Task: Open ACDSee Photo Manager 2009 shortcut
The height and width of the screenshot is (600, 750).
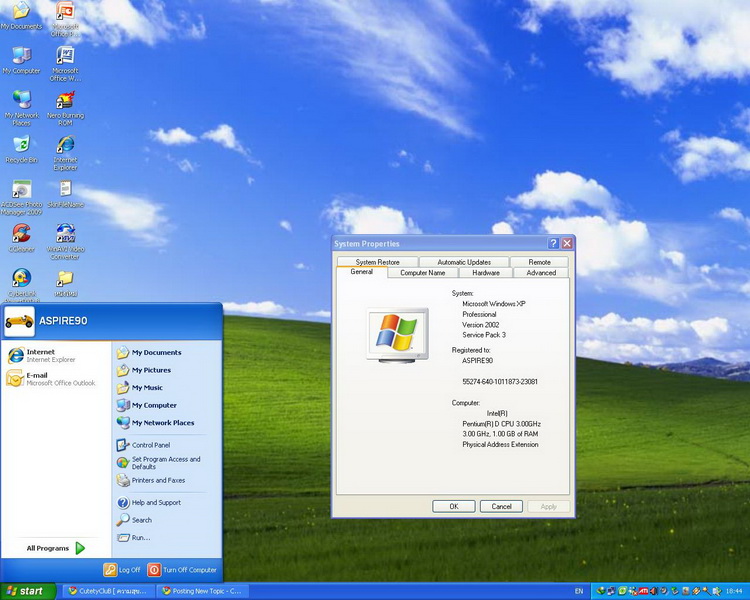Action: [x=22, y=198]
